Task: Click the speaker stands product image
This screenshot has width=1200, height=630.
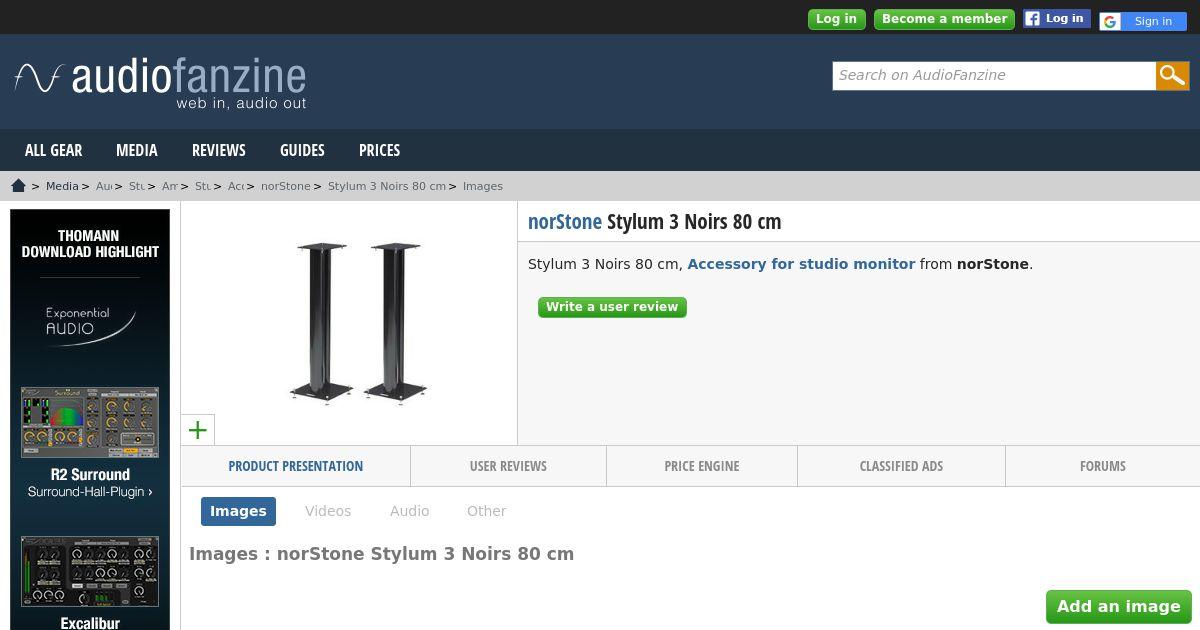Action: tap(356, 322)
